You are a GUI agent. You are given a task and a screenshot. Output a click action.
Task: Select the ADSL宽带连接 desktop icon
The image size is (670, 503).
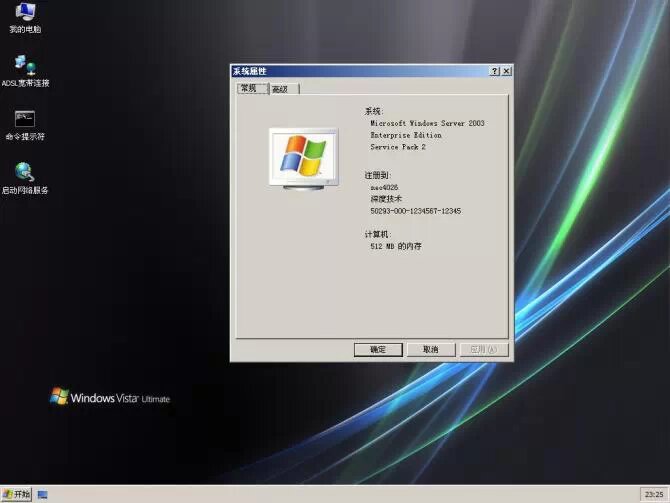coord(25,71)
